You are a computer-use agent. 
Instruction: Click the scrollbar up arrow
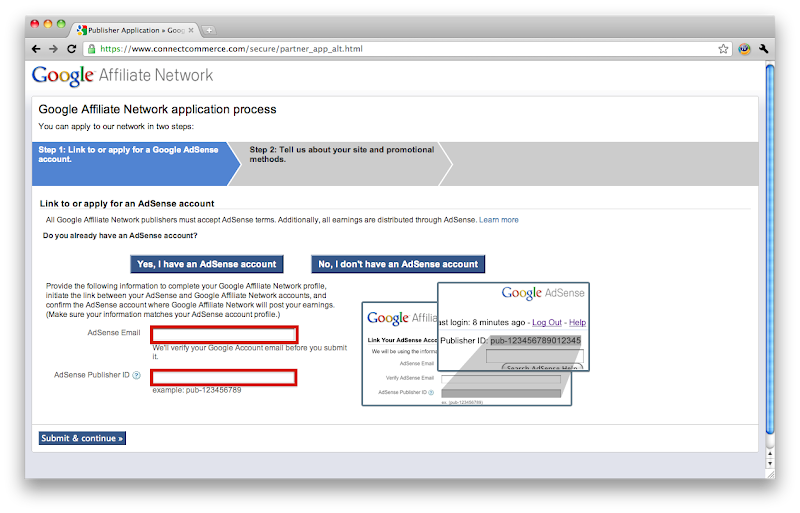pyautogui.click(x=770, y=453)
